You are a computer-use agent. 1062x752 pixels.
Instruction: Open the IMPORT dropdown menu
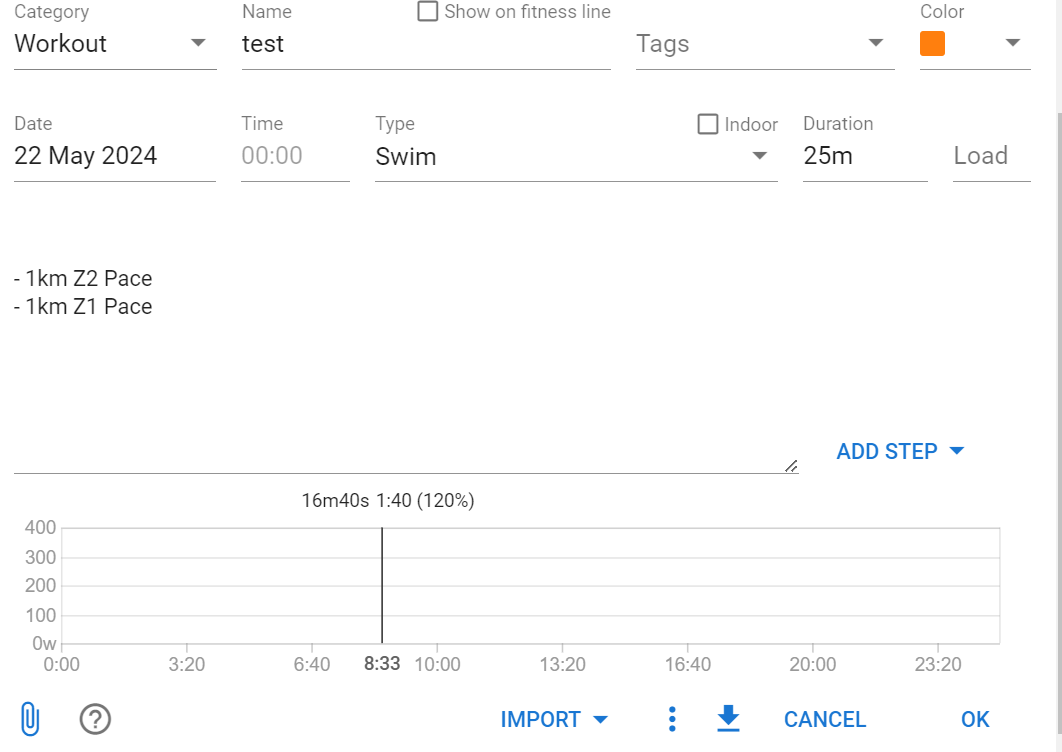pos(554,719)
